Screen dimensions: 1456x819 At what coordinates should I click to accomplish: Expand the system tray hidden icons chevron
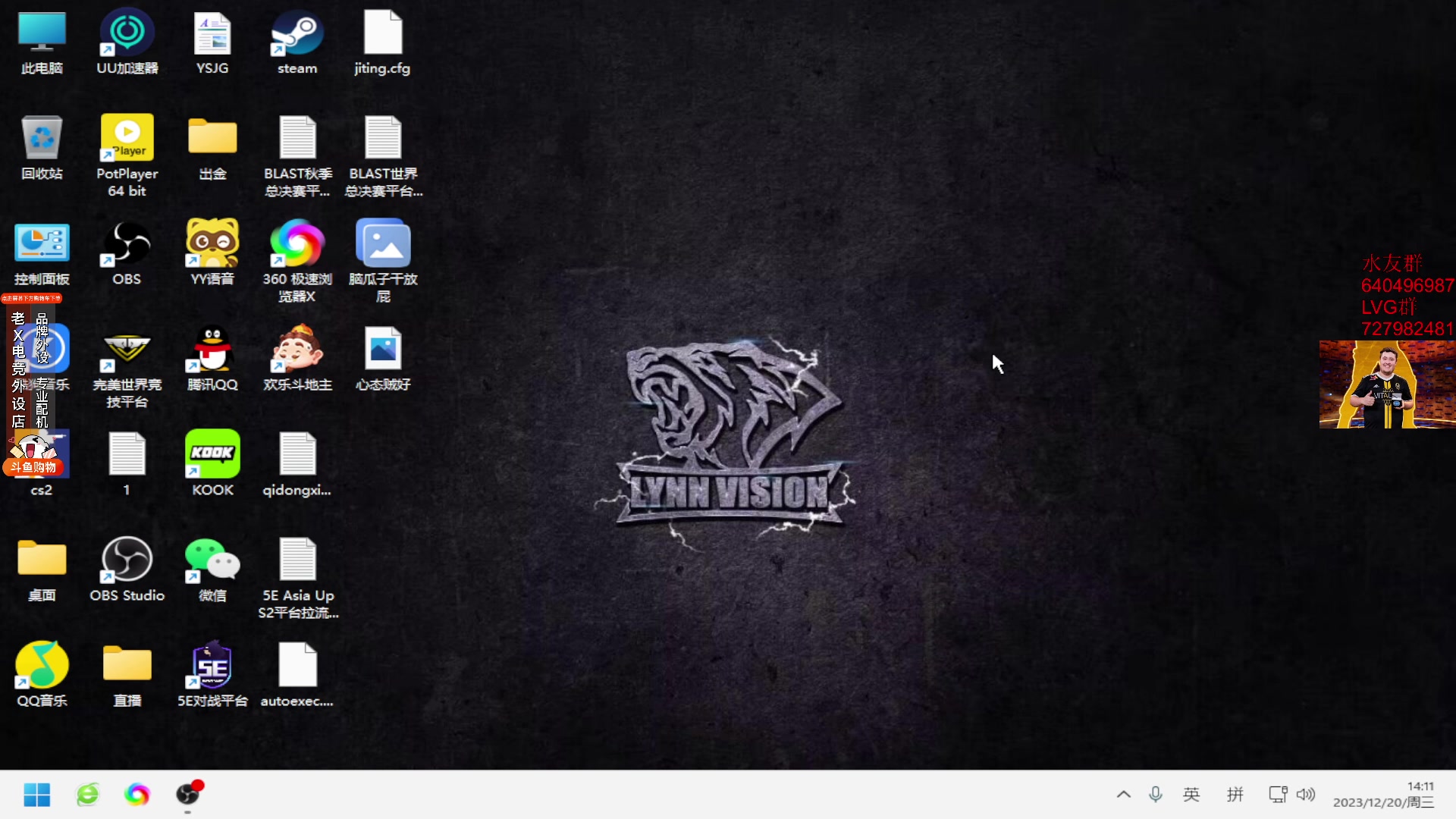click(1123, 795)
